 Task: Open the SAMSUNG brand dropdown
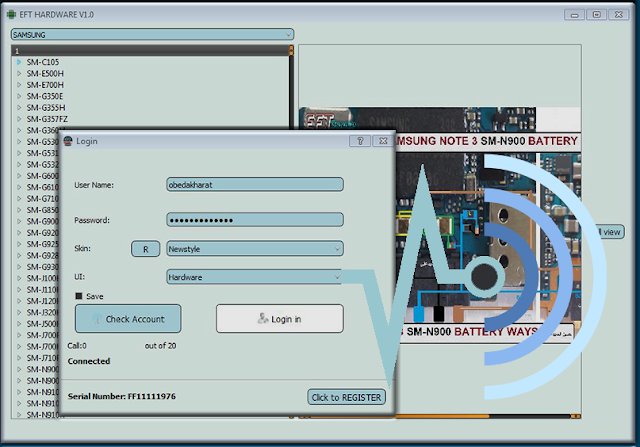(152, 35)
